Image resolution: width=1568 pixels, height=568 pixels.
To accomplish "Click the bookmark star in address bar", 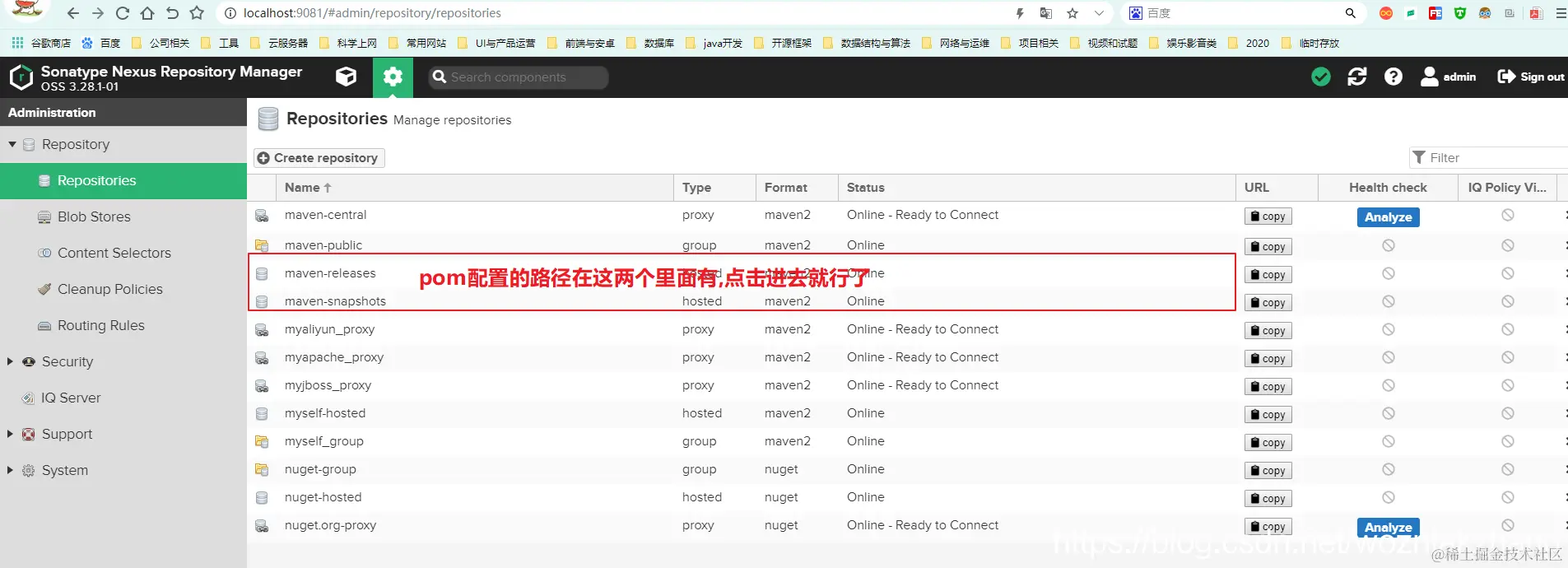I will (1072, 13).
